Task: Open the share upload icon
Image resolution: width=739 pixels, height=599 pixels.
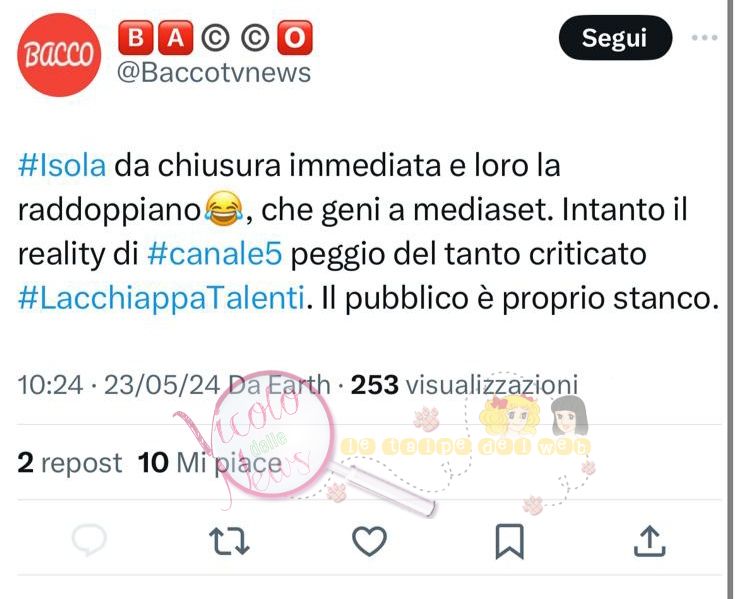Action: pyautogui.click(x=649, y=541)
